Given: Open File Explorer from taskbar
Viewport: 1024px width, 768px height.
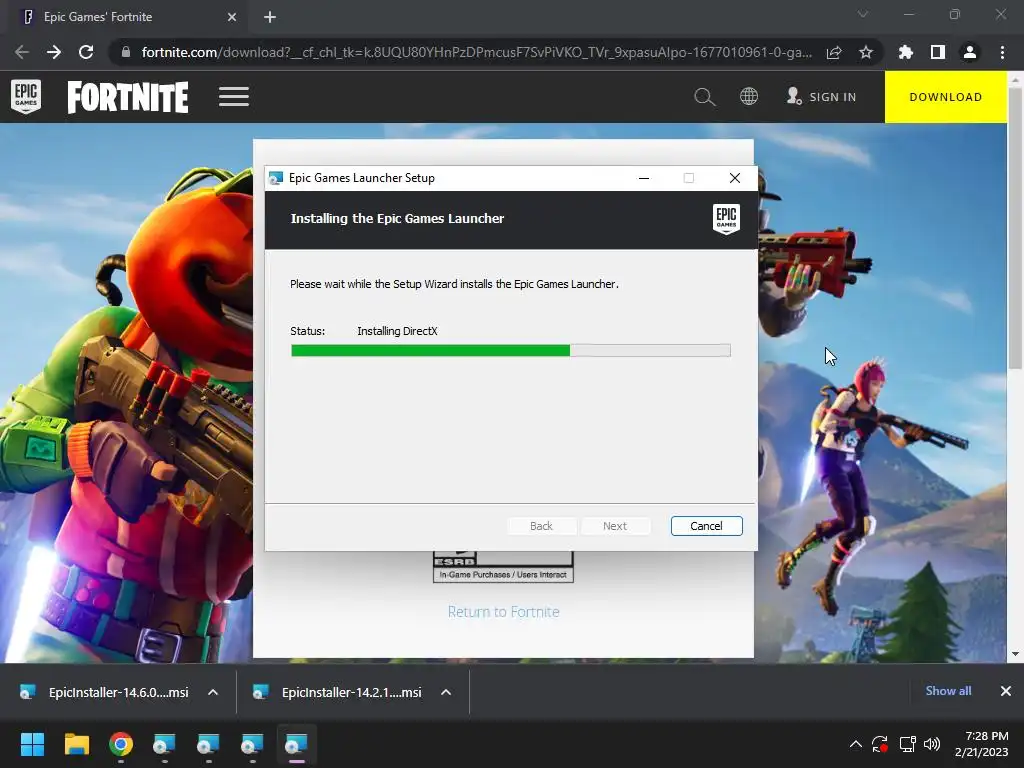Looking at the screenshot, I should pyautogui.click(x=76, y=744).
